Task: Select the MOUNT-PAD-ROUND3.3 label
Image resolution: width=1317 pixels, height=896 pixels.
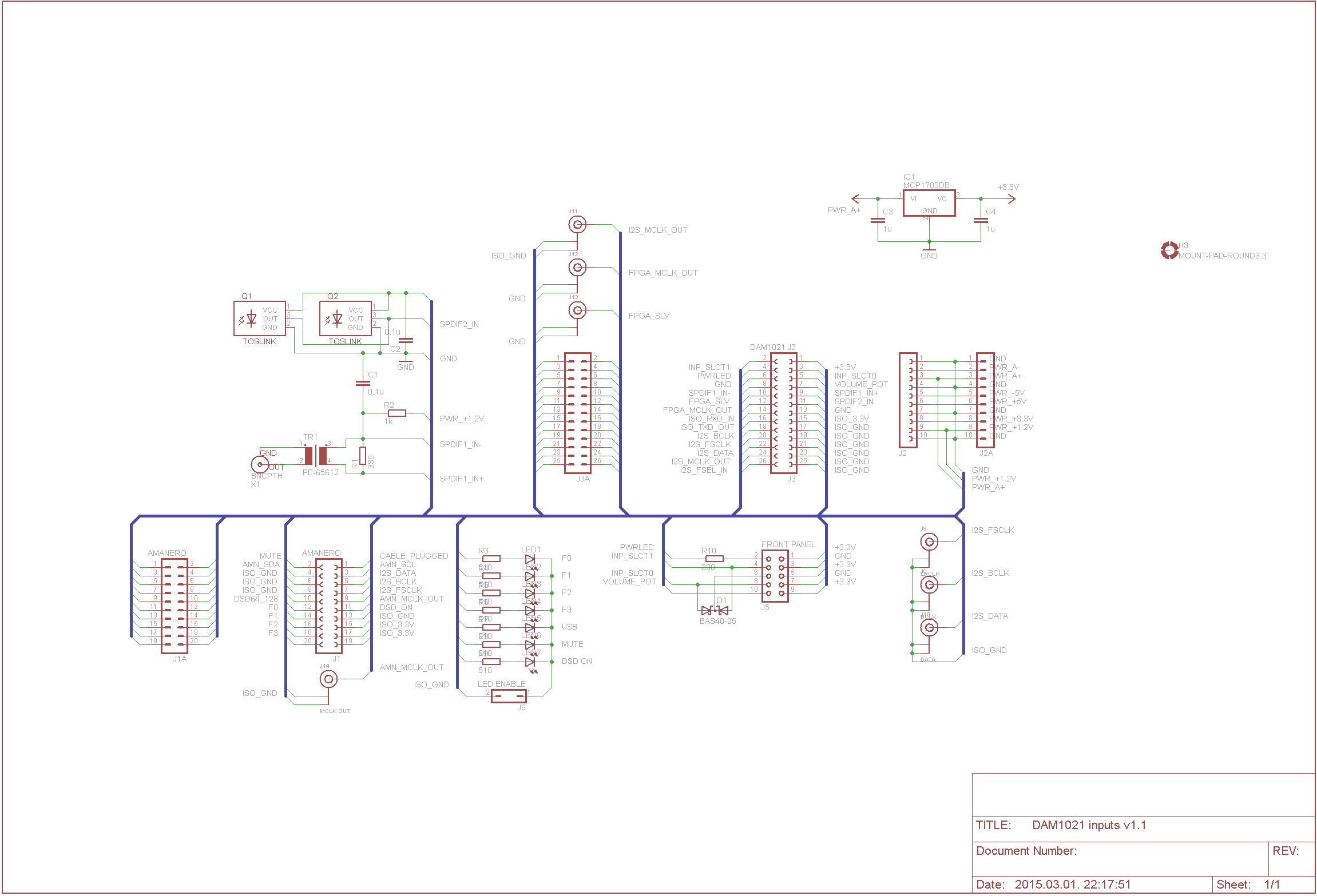Action: point(1222,256)
